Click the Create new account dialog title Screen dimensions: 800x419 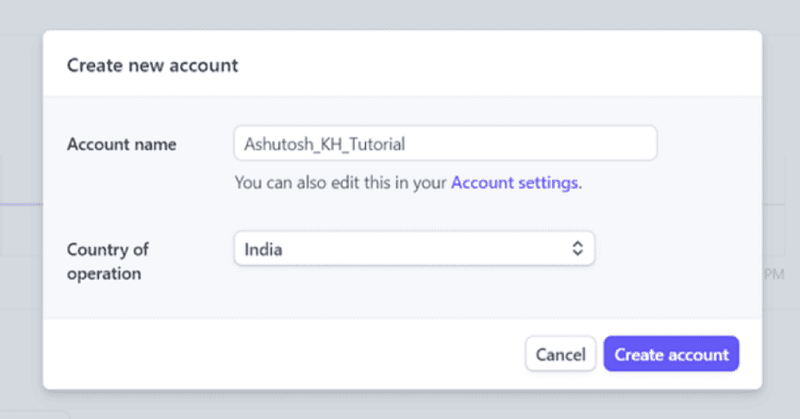(x=152, y=66)
